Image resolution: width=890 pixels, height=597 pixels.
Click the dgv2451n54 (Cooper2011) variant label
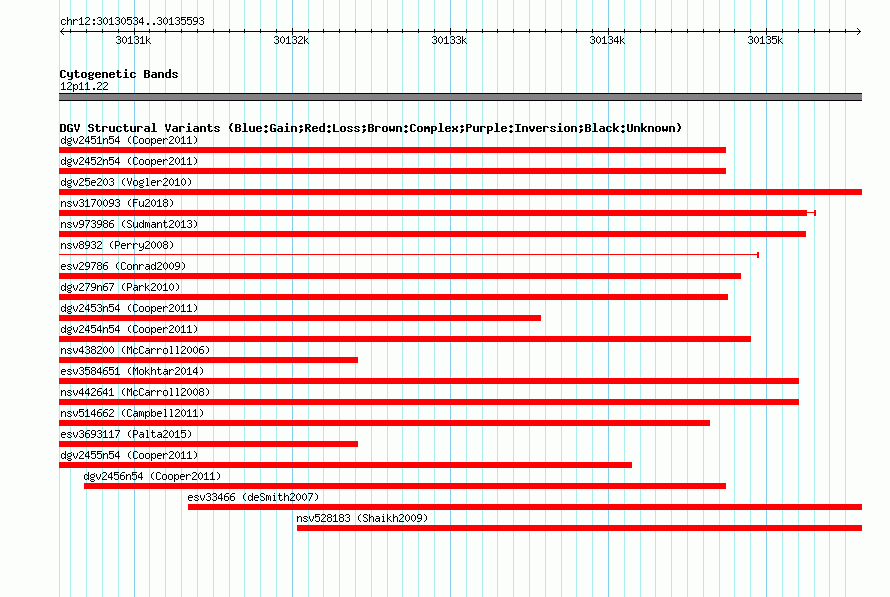click(129, 140)
